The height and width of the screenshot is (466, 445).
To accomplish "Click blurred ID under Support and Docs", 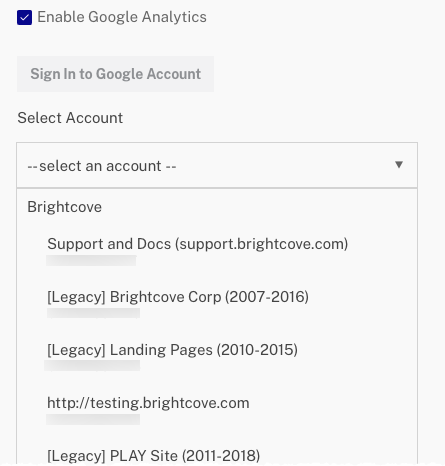I will coord(91,260).
